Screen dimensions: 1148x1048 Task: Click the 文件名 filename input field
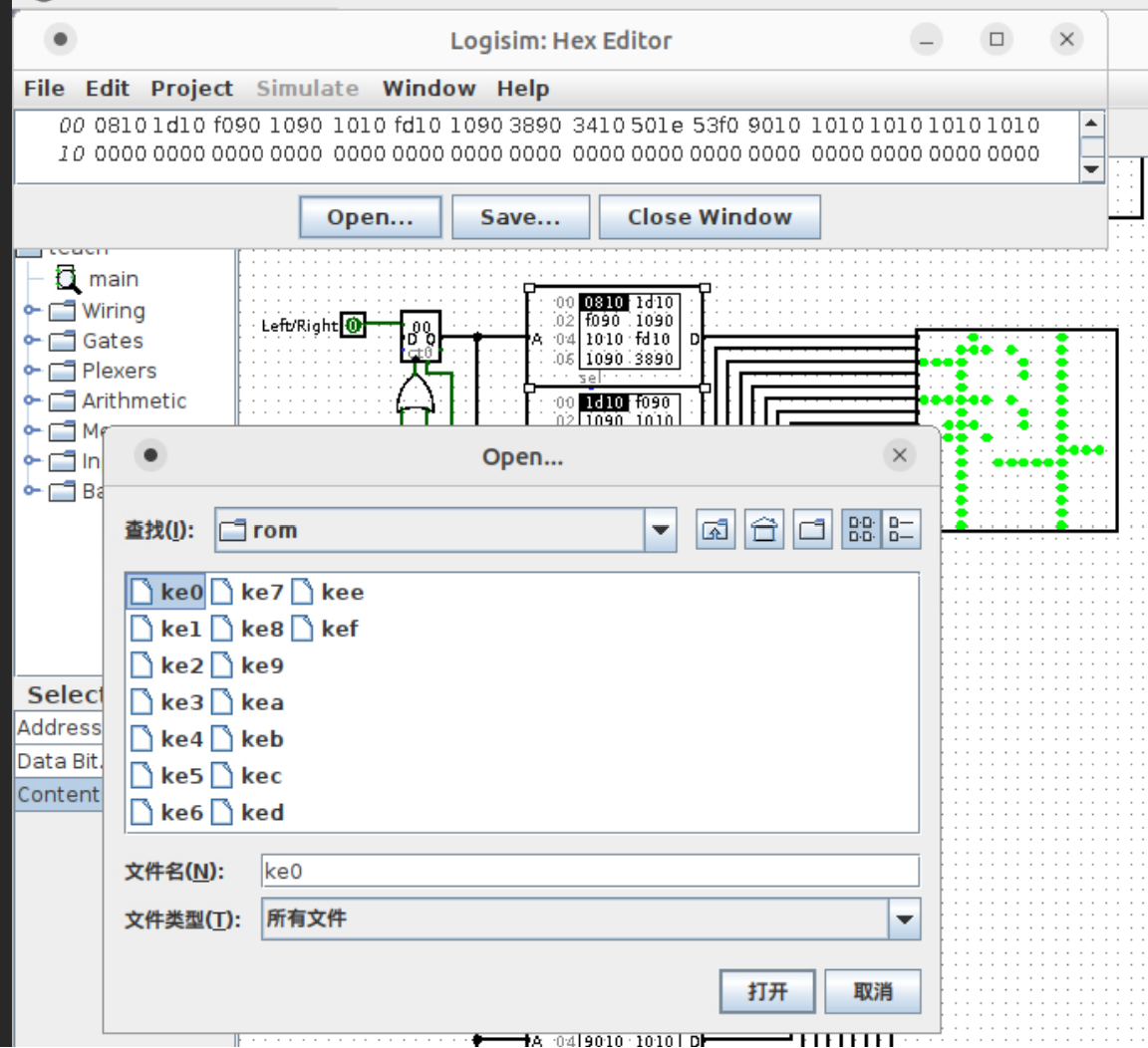pyautogui.click(x=590, y=871)
